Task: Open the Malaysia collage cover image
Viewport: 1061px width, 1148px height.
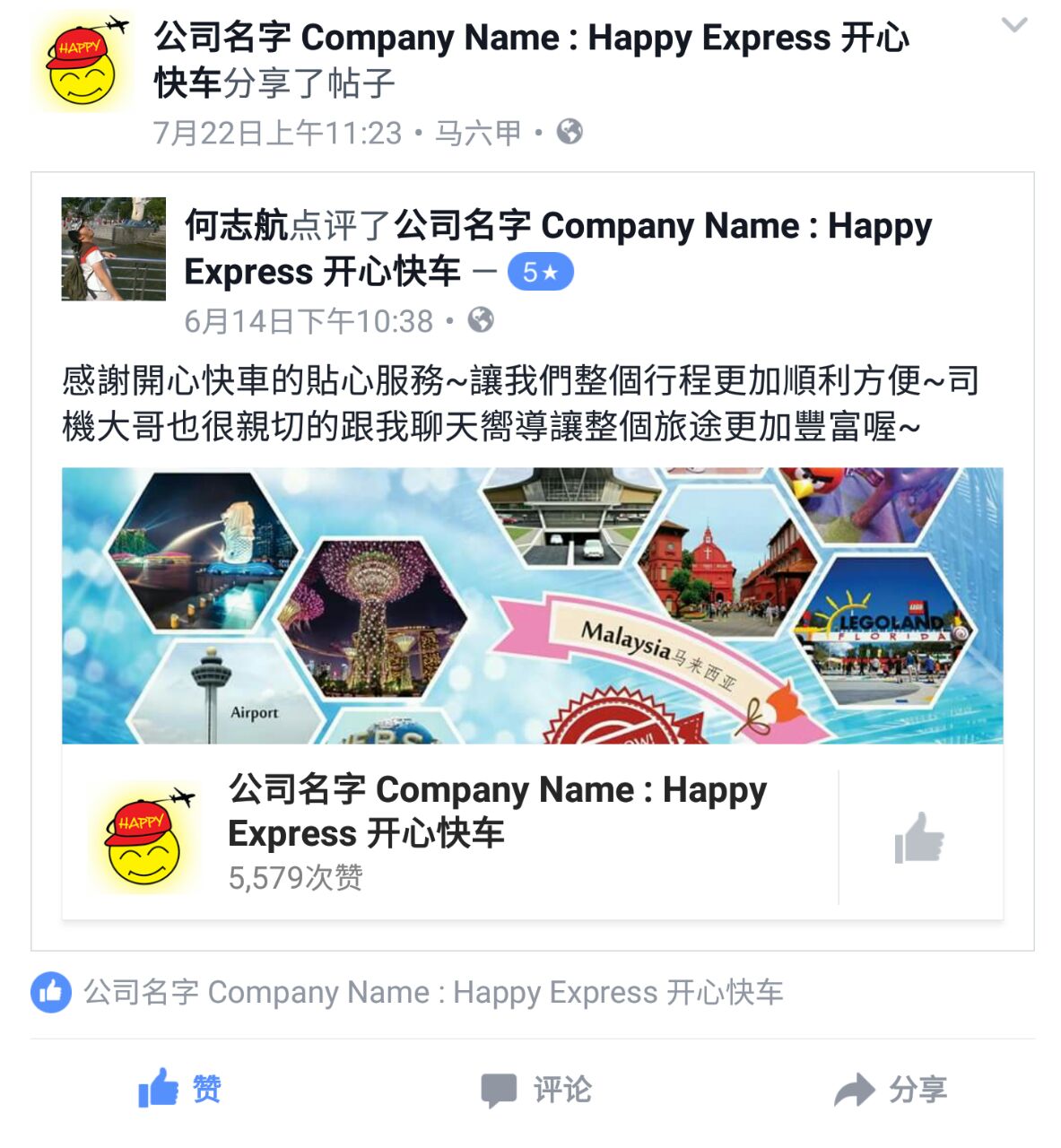Action: point(532,605)
